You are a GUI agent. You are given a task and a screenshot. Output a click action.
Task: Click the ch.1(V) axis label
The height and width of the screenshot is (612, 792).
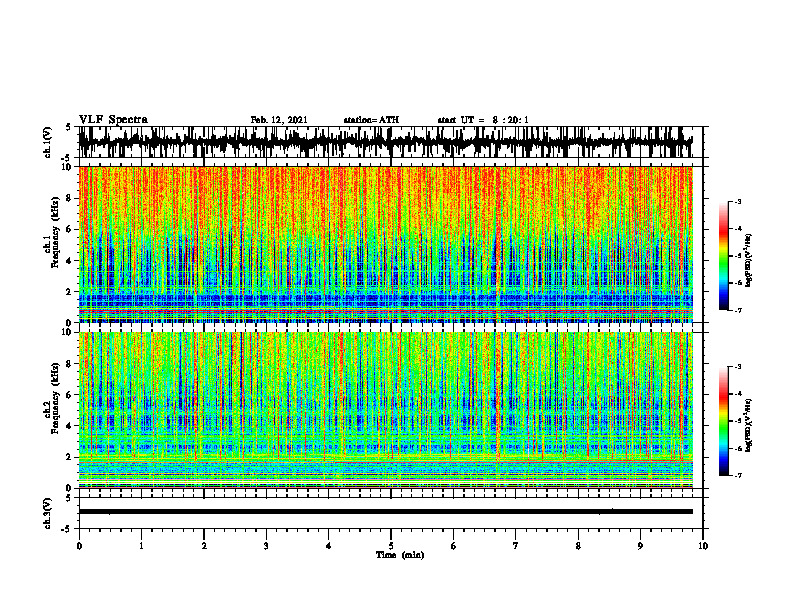[x=47, y=142]
